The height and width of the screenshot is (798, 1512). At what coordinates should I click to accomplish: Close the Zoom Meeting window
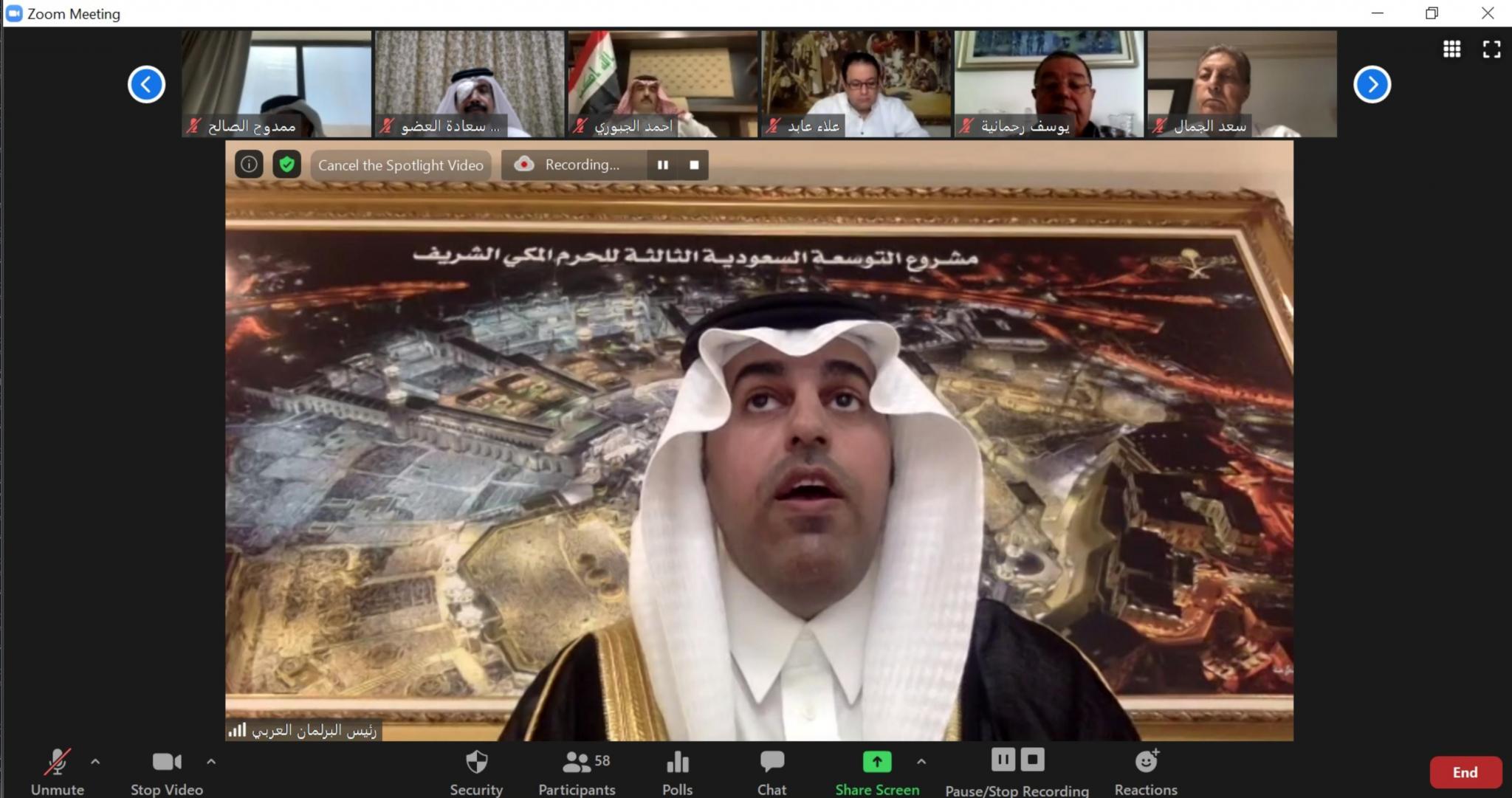[x=1488, y=13]
